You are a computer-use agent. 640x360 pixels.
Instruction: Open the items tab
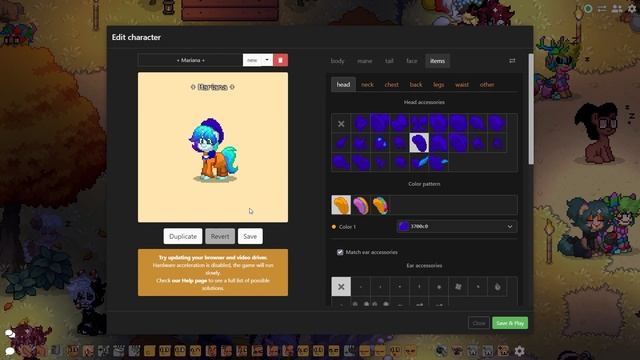coord(437,61)
